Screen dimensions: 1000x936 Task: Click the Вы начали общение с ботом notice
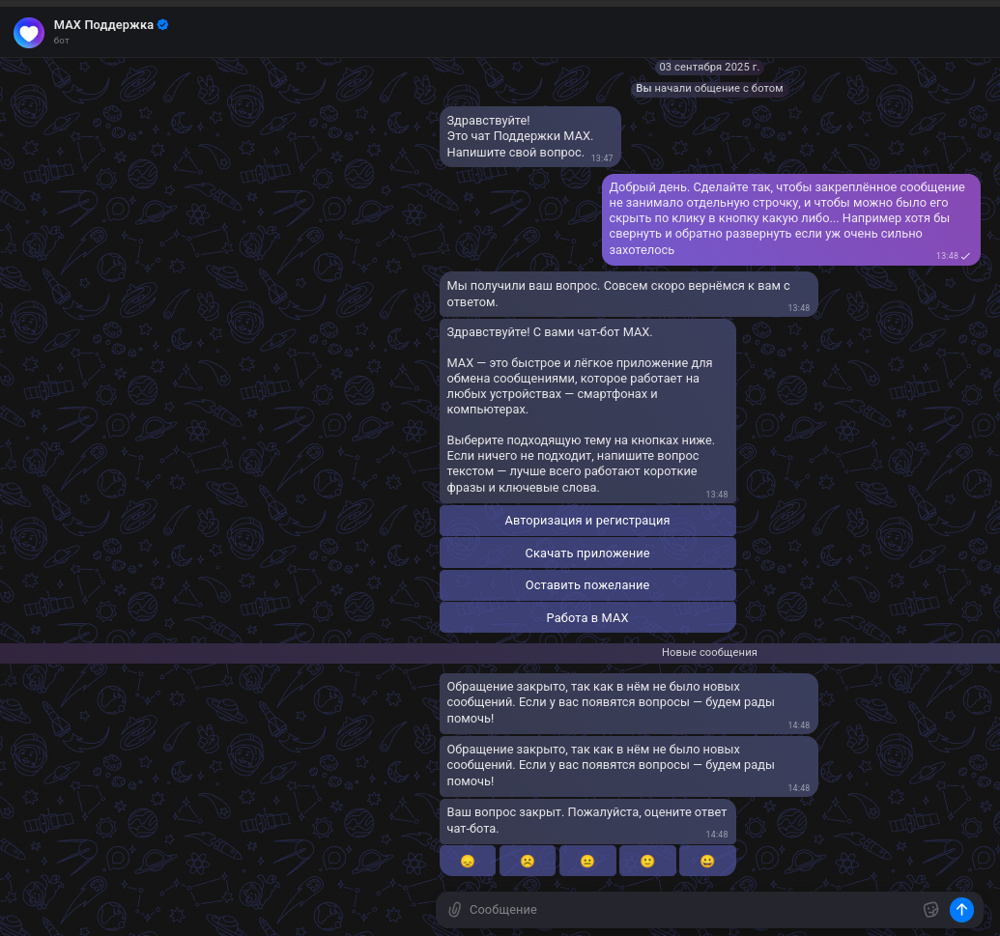click(709, 88)
